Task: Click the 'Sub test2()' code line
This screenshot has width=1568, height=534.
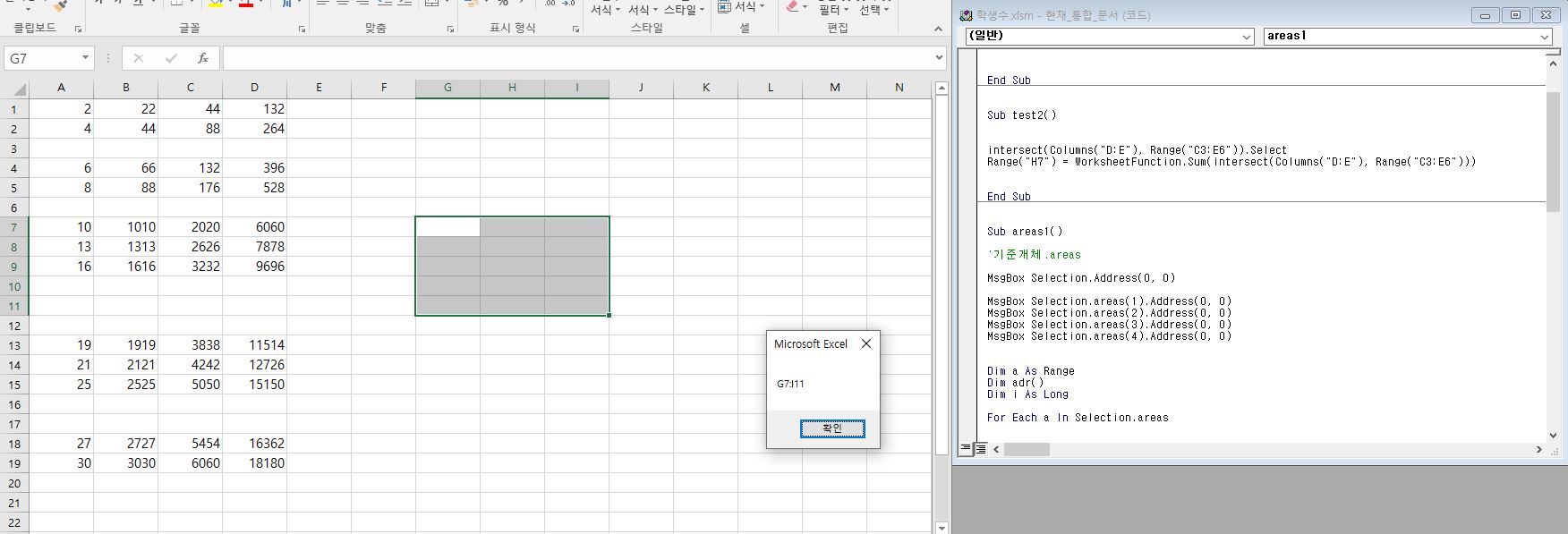Action: coord(1021,115)
